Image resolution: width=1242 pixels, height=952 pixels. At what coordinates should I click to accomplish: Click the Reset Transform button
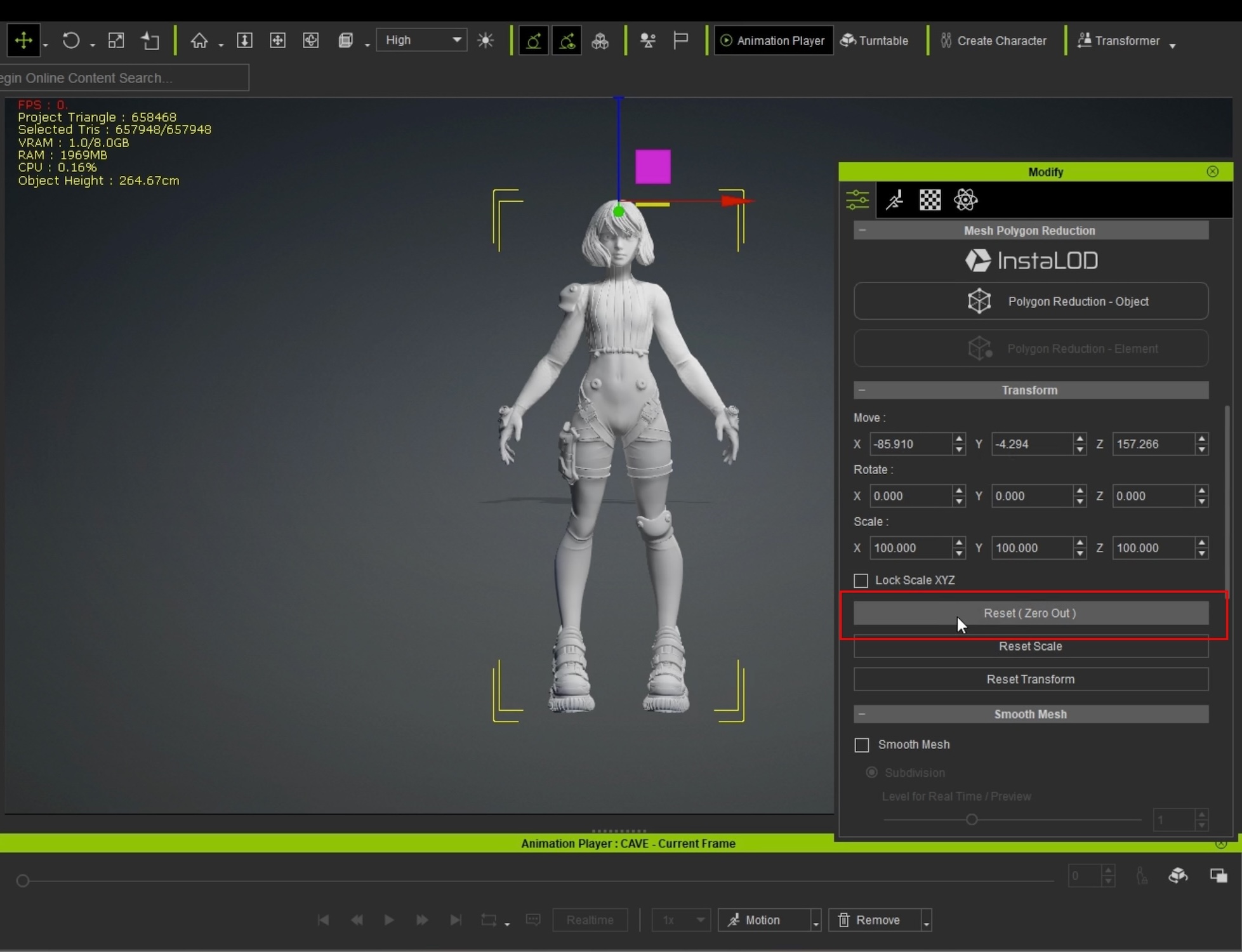[1030, 679]
